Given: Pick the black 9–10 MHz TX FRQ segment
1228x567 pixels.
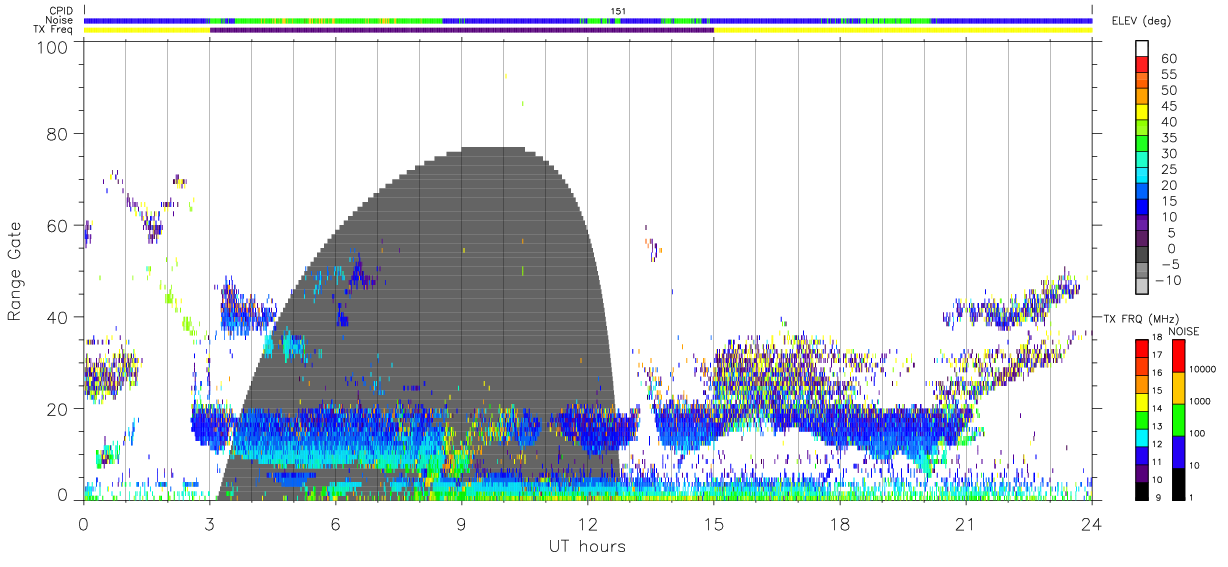Looking at the screenshot, I should (x=1143, y=491).
